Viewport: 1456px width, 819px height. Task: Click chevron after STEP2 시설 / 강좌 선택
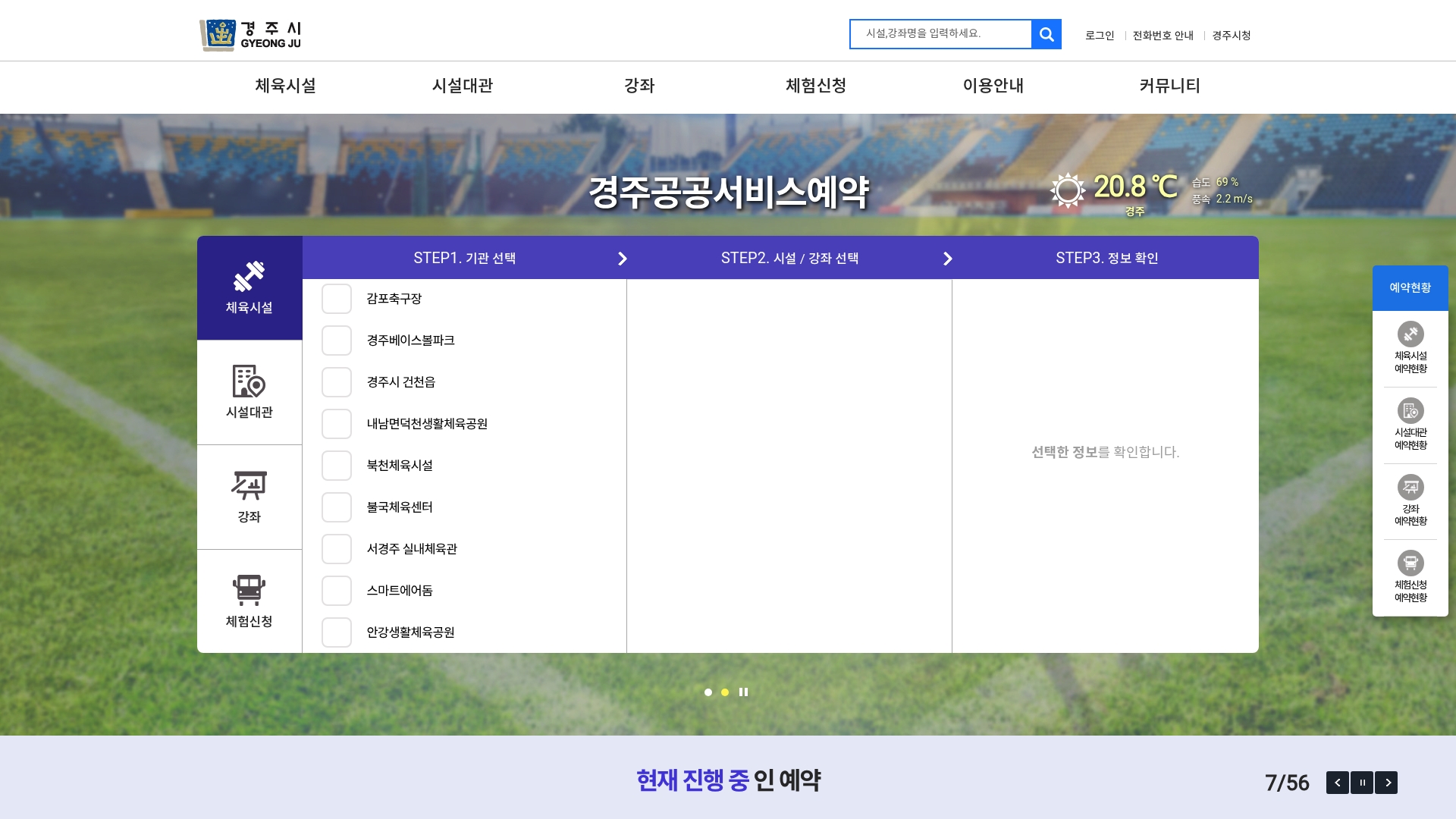(x=948, y=259)
